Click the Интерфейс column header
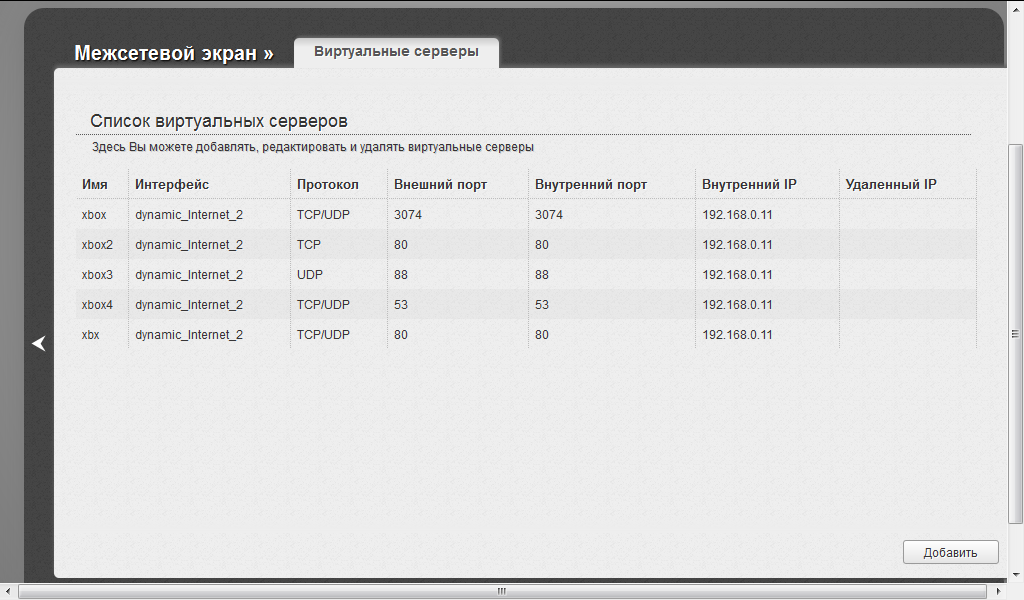The height and width of the screenshot is (600, 1024). point(172,185)
